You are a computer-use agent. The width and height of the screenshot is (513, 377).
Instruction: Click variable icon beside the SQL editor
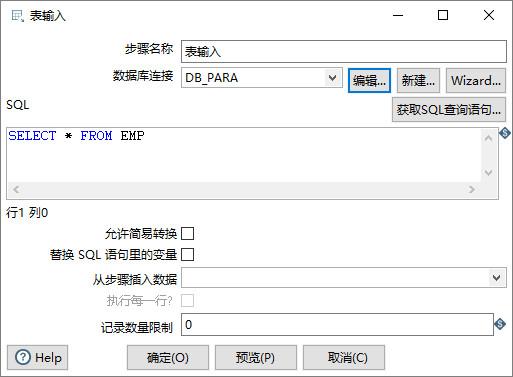(505, 133)
